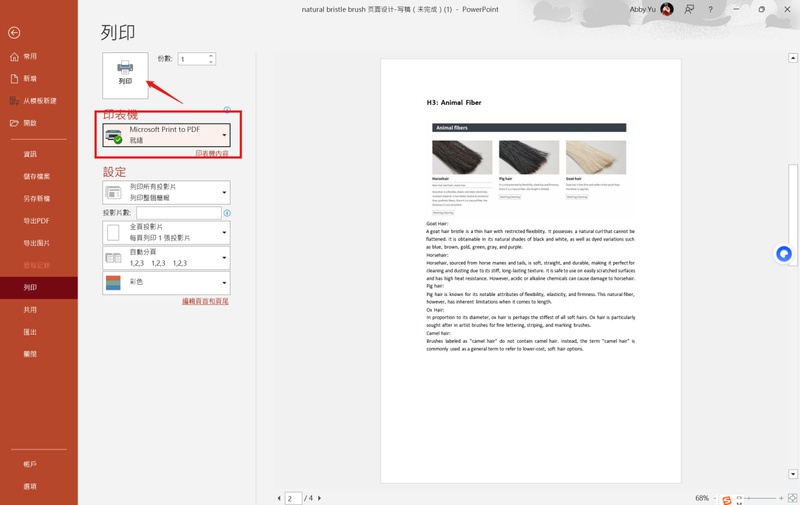Click the Sogou input method icon
The height and width of the screenshot is (505, 800).
tap(727, 500)
